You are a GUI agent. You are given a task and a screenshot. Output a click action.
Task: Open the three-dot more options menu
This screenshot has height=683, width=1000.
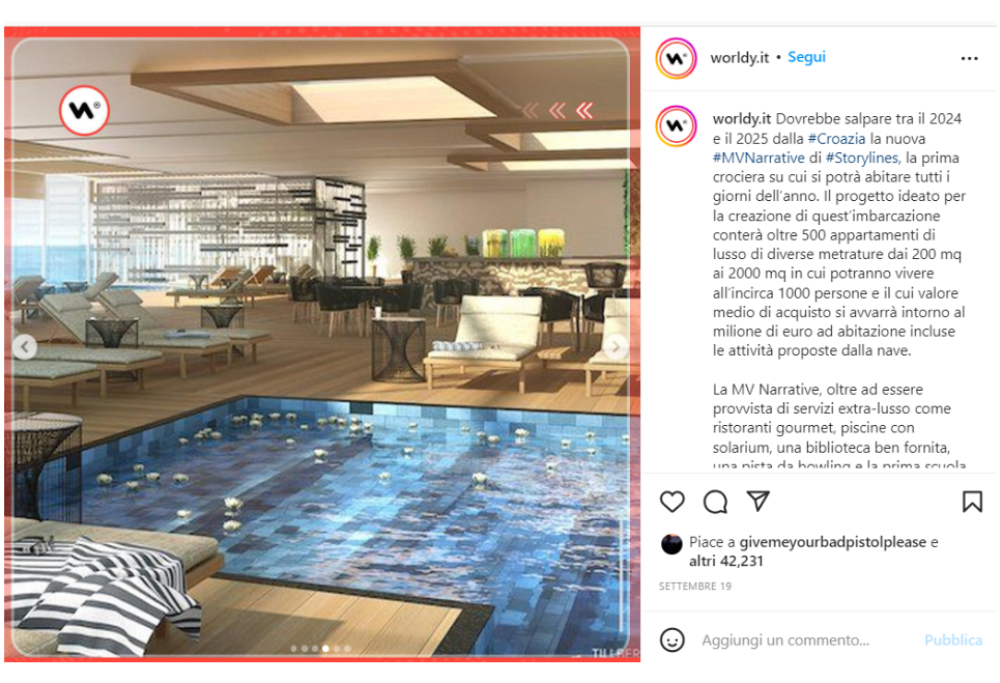(969, 59)
